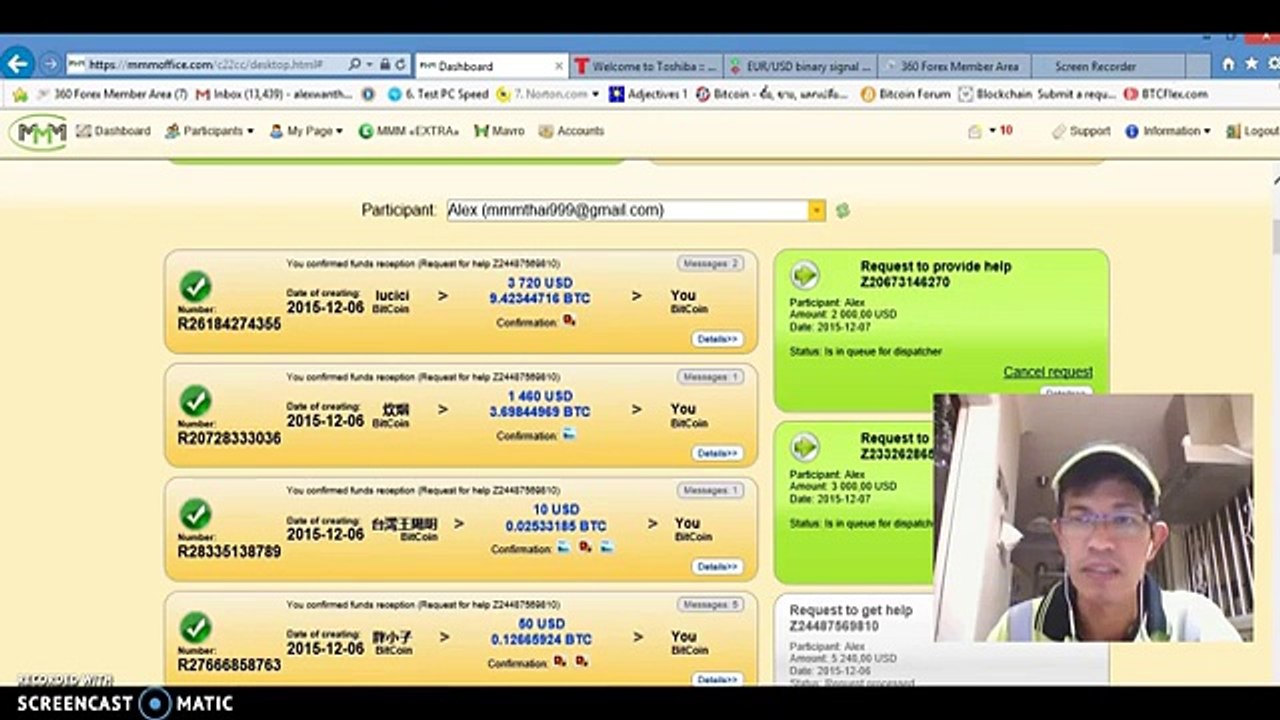
Task: Expand the 7. Norton.com bookmark dropdown
Action: 596,94
